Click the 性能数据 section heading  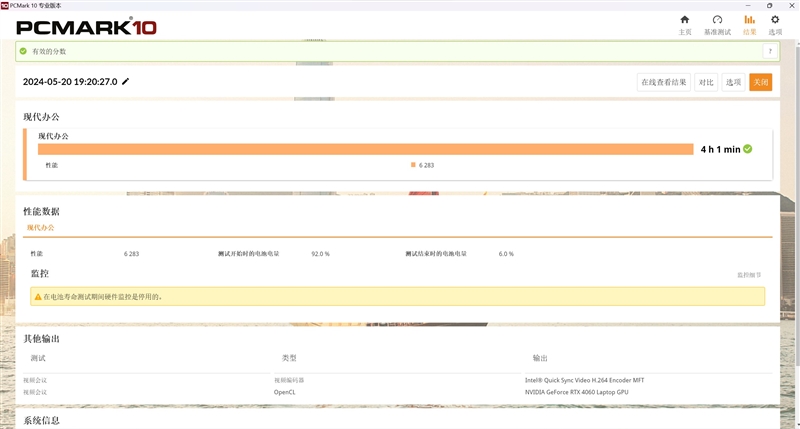pyautogui.click(x=41, y=211)
